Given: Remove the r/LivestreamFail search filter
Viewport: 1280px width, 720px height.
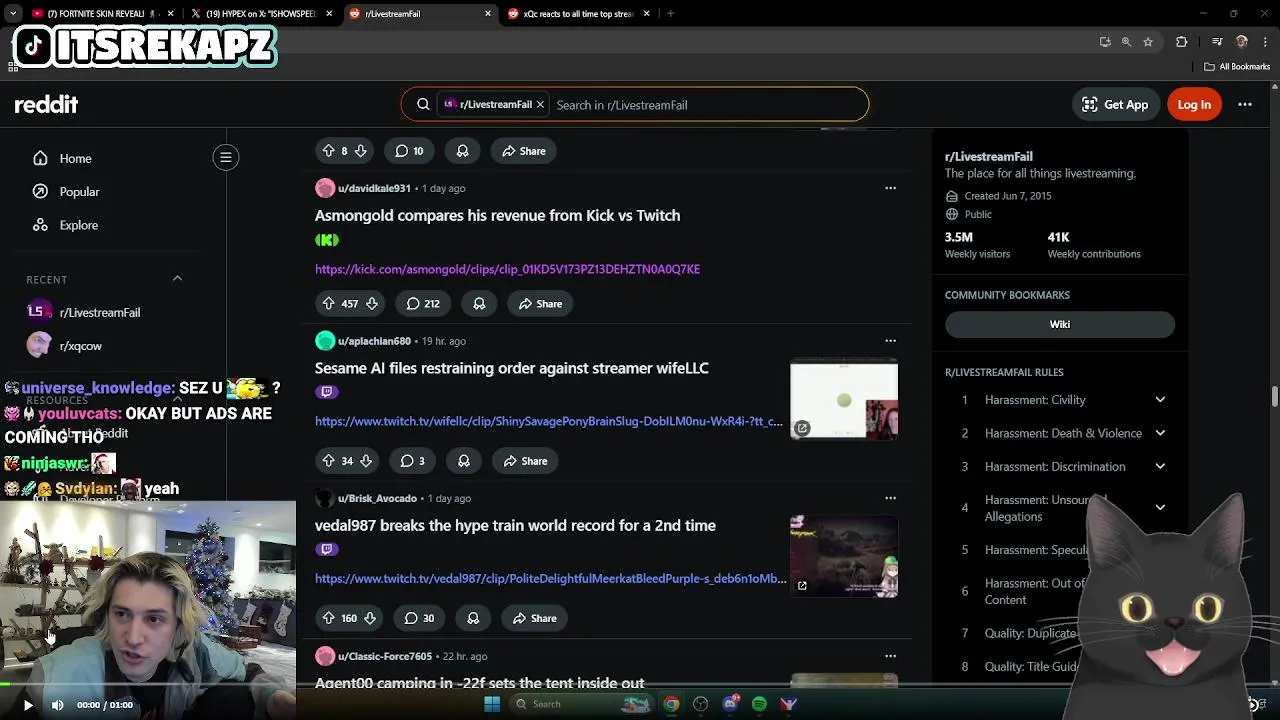Looking at the screenshot, I should click(x=540, y=104).
